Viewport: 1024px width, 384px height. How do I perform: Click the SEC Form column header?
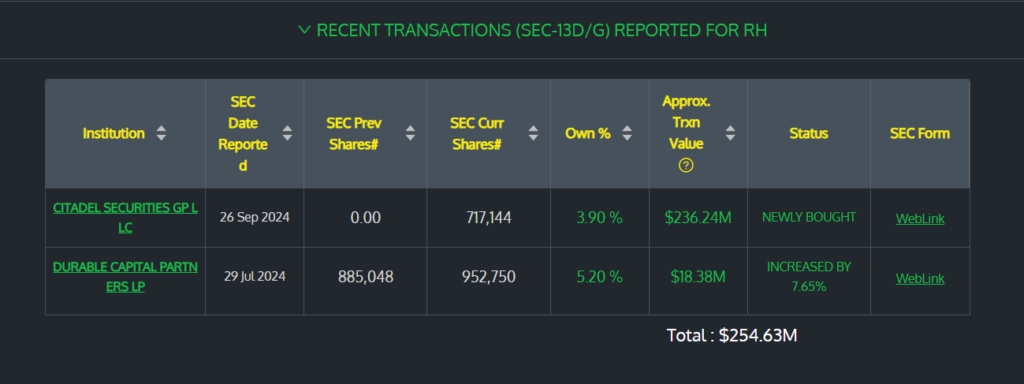(920, 134)
